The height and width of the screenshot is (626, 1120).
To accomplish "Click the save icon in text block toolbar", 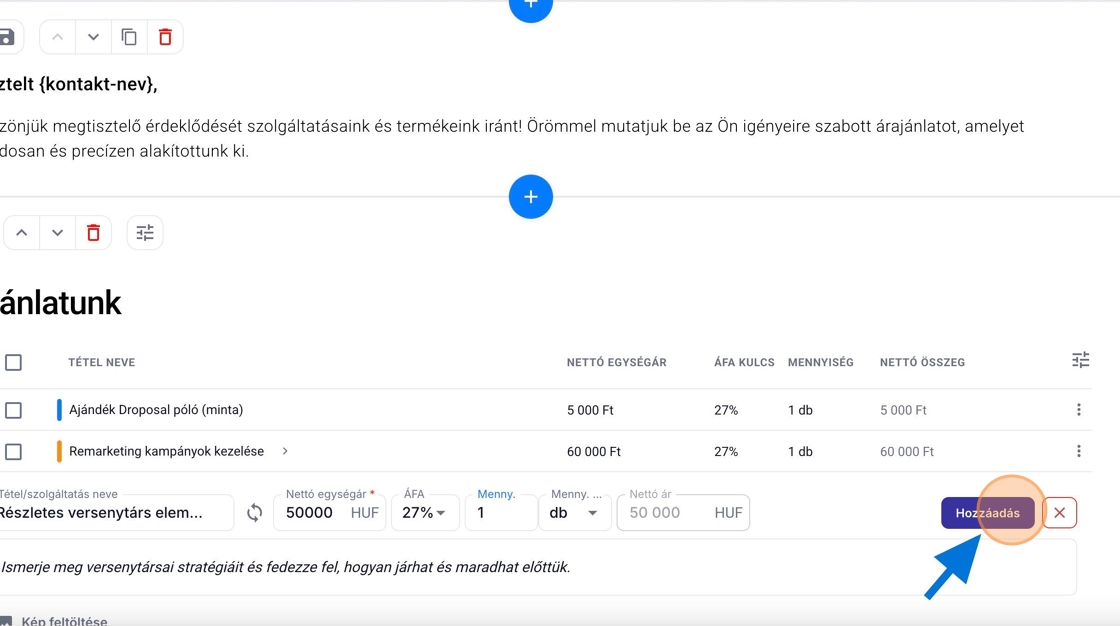I will pyautogui.click(x=7, y=37).
